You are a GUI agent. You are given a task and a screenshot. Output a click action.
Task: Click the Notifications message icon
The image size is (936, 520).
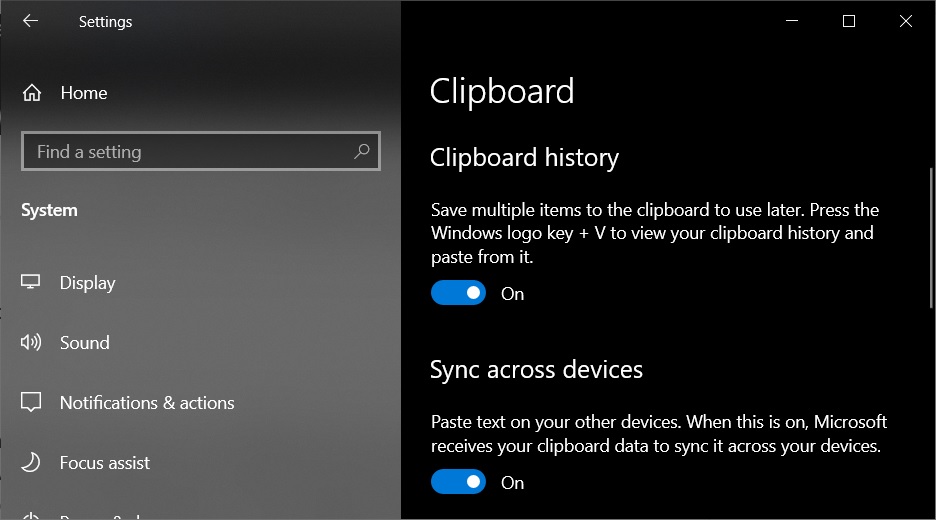(x=31, y=403)
